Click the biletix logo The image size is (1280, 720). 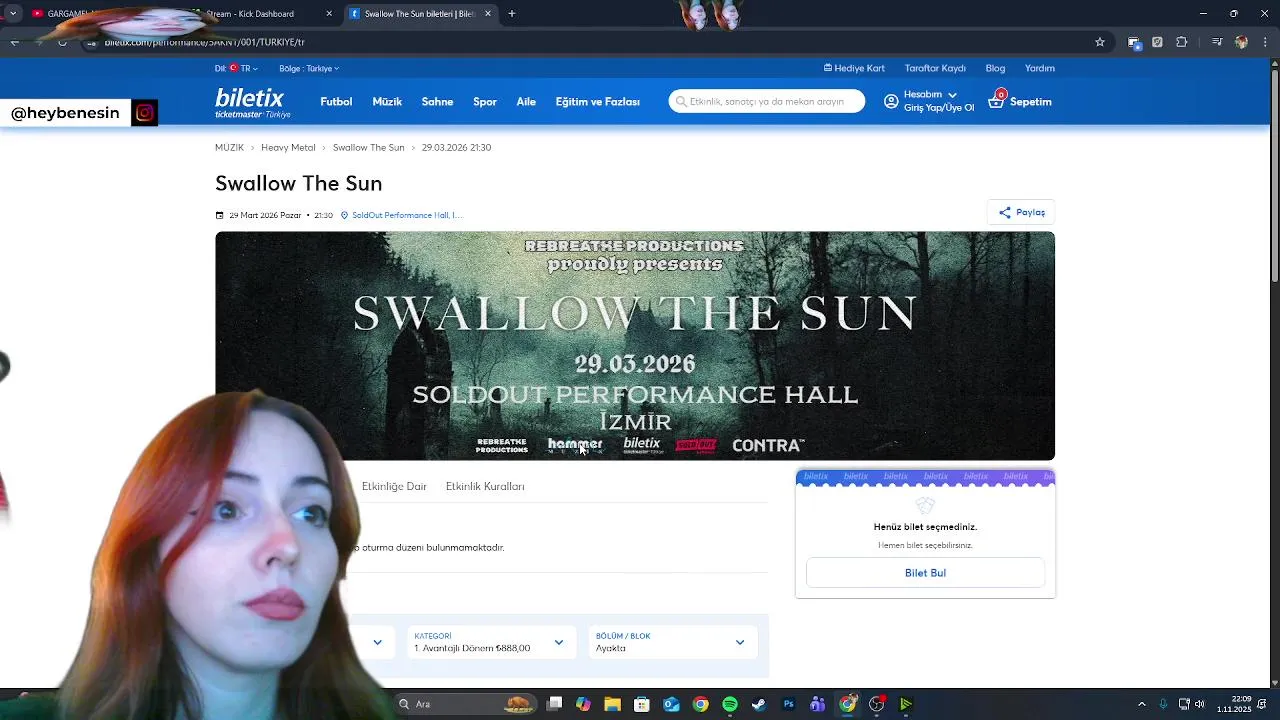252,102
